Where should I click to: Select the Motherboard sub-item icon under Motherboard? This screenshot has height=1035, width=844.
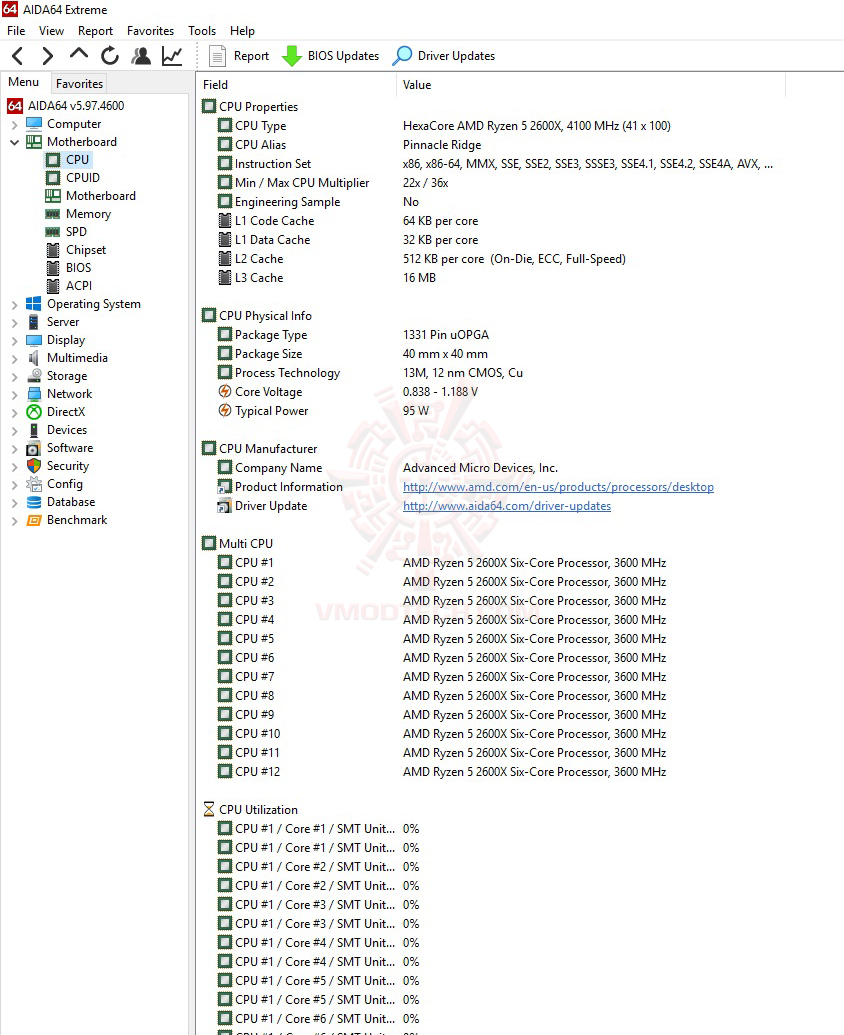[53, 196]
